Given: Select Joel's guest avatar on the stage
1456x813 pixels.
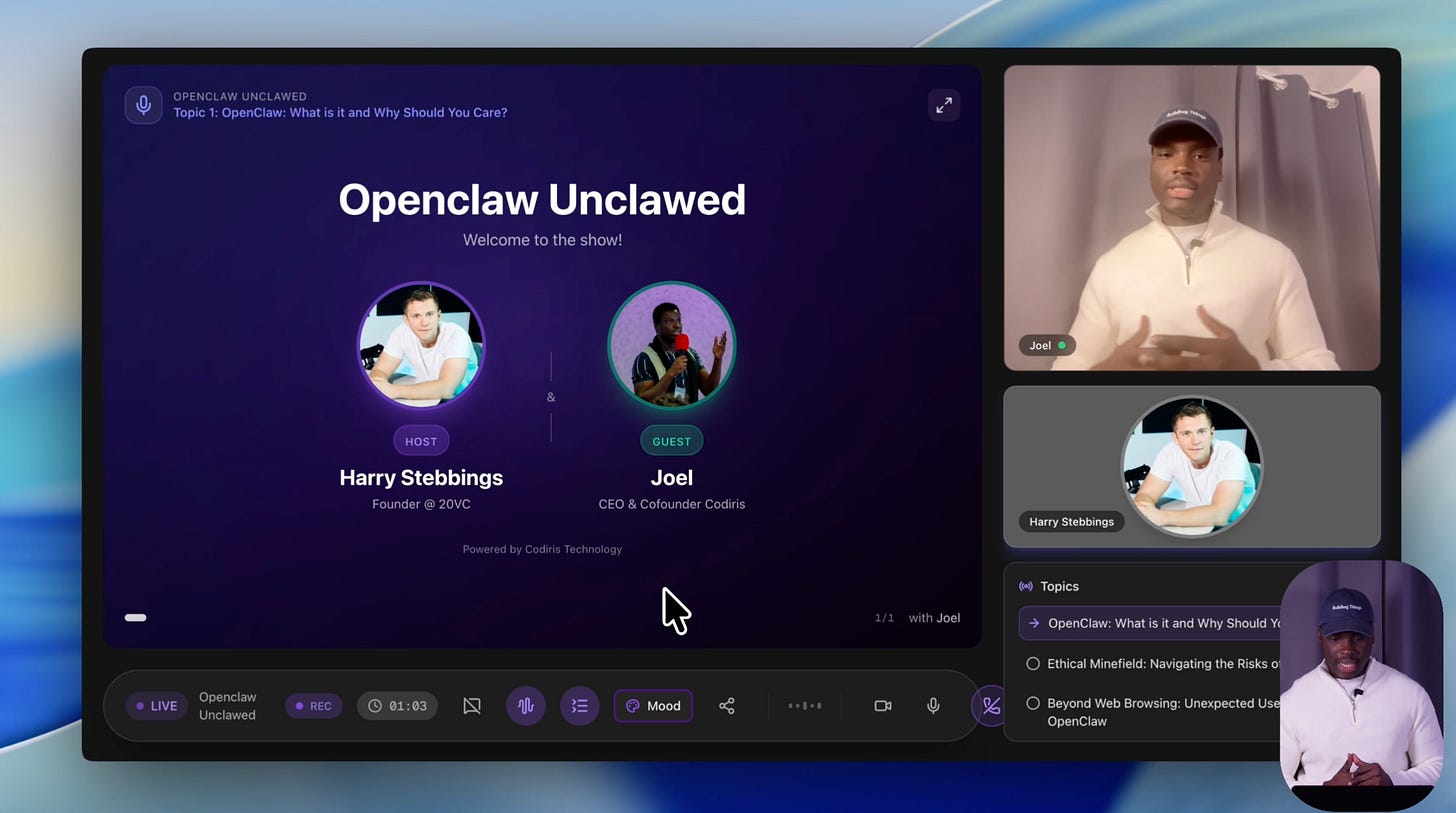Looking at the screenshot, I should [x=672, y=345].
